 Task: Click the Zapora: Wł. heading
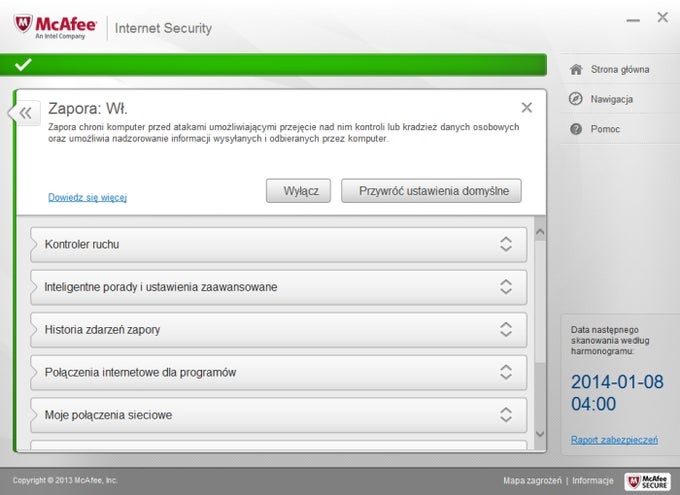tap(88, 108)
